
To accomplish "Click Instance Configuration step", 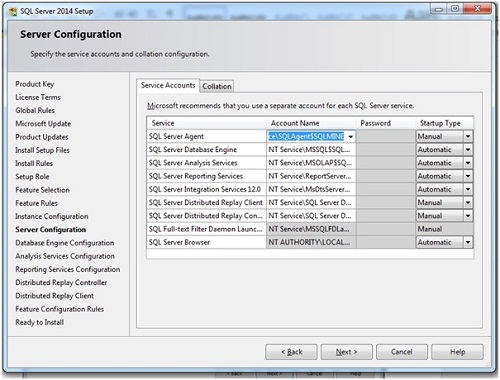I will click(x=52, y=216).
